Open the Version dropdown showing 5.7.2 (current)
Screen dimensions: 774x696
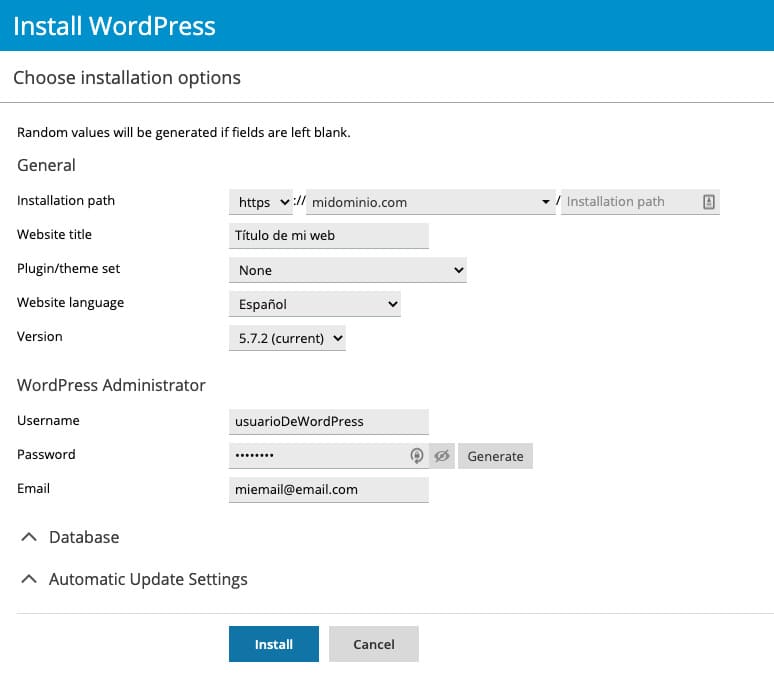287,338
